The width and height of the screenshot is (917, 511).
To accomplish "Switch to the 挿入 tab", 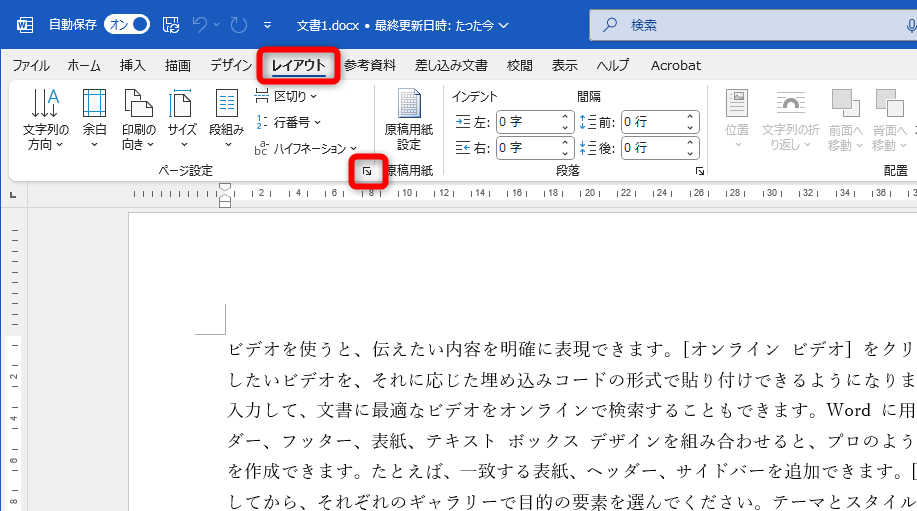I will coord(133,65).
